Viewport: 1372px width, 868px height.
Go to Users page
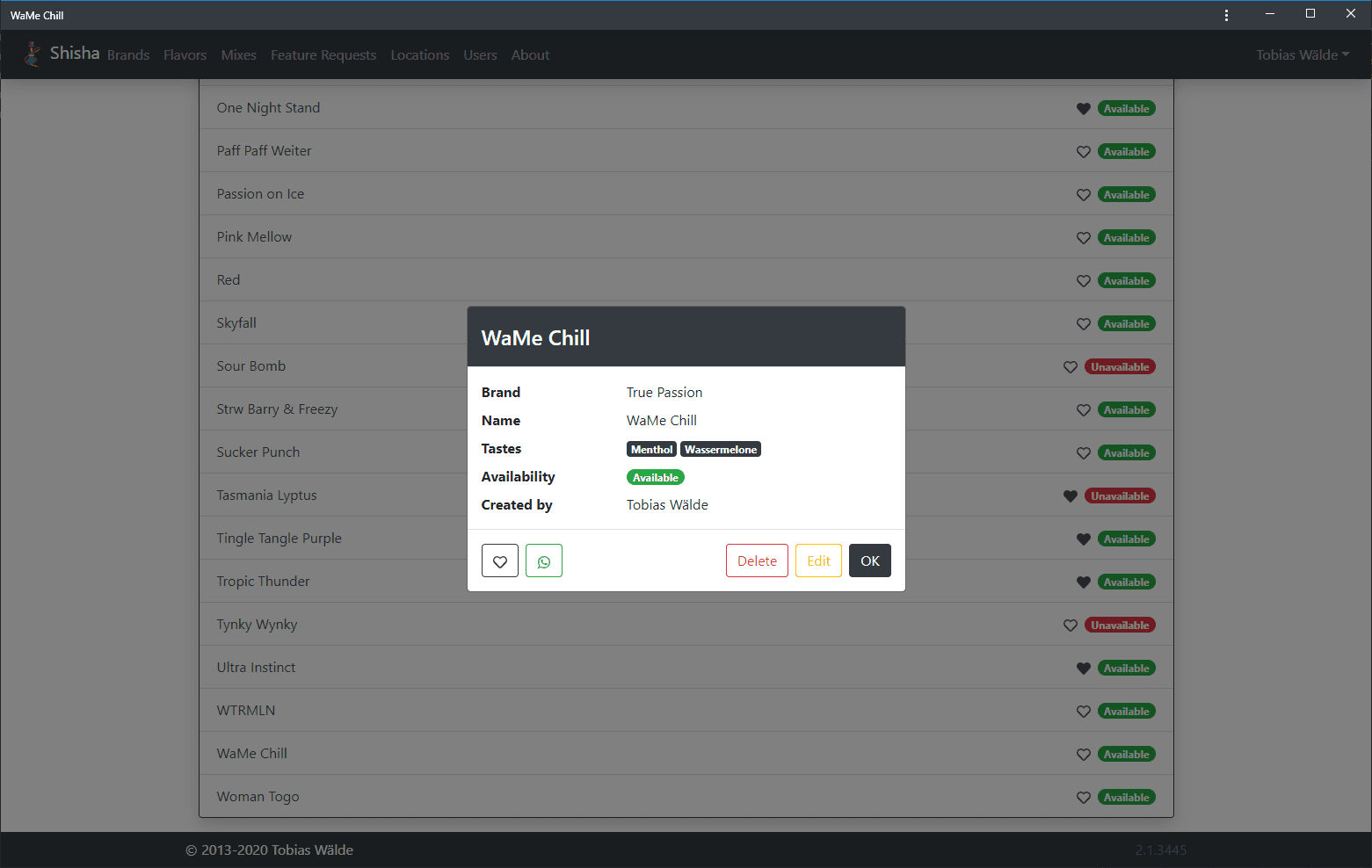click(481, 54)
